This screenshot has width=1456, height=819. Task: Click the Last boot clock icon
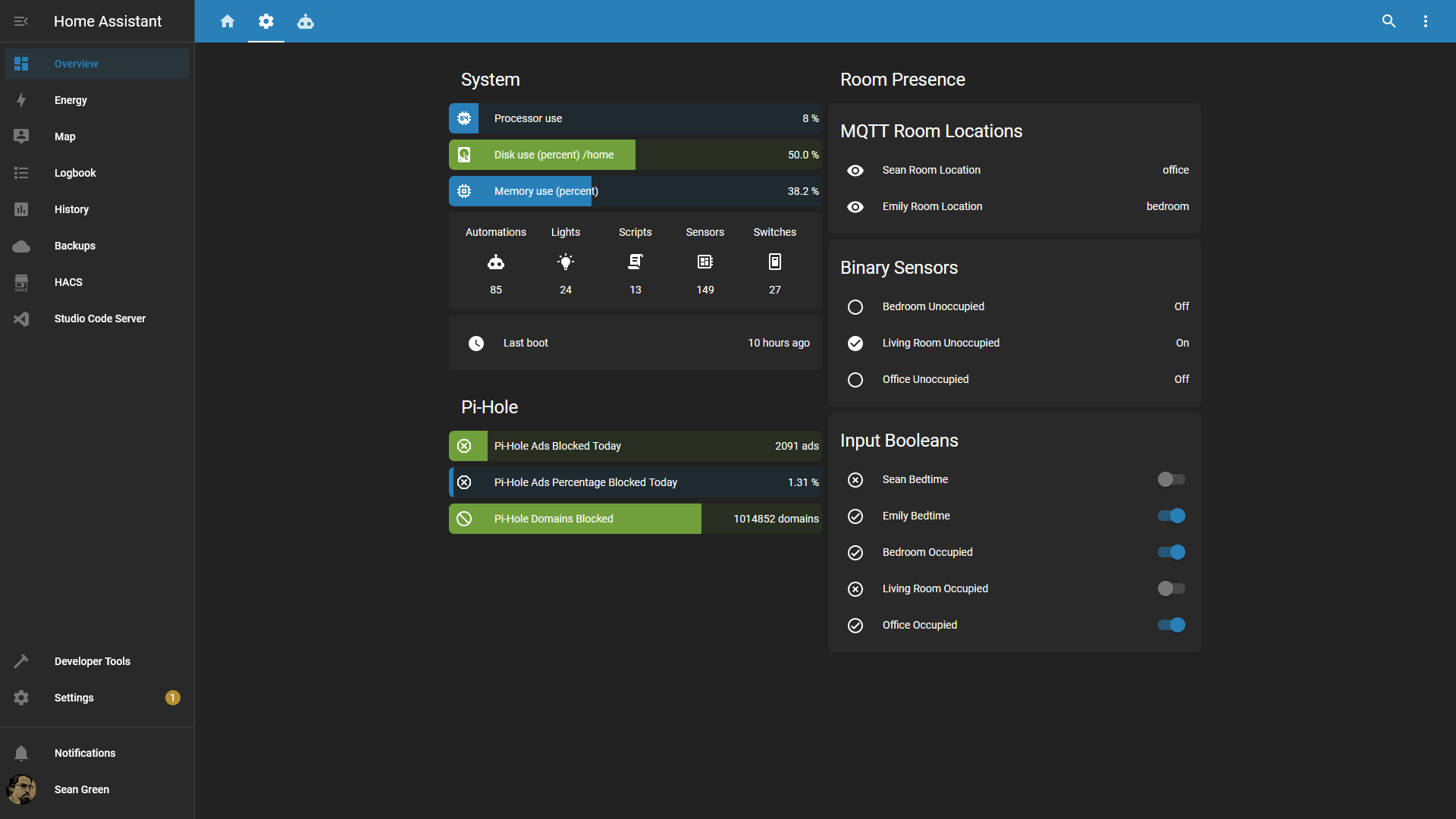[x=476, y=344]
